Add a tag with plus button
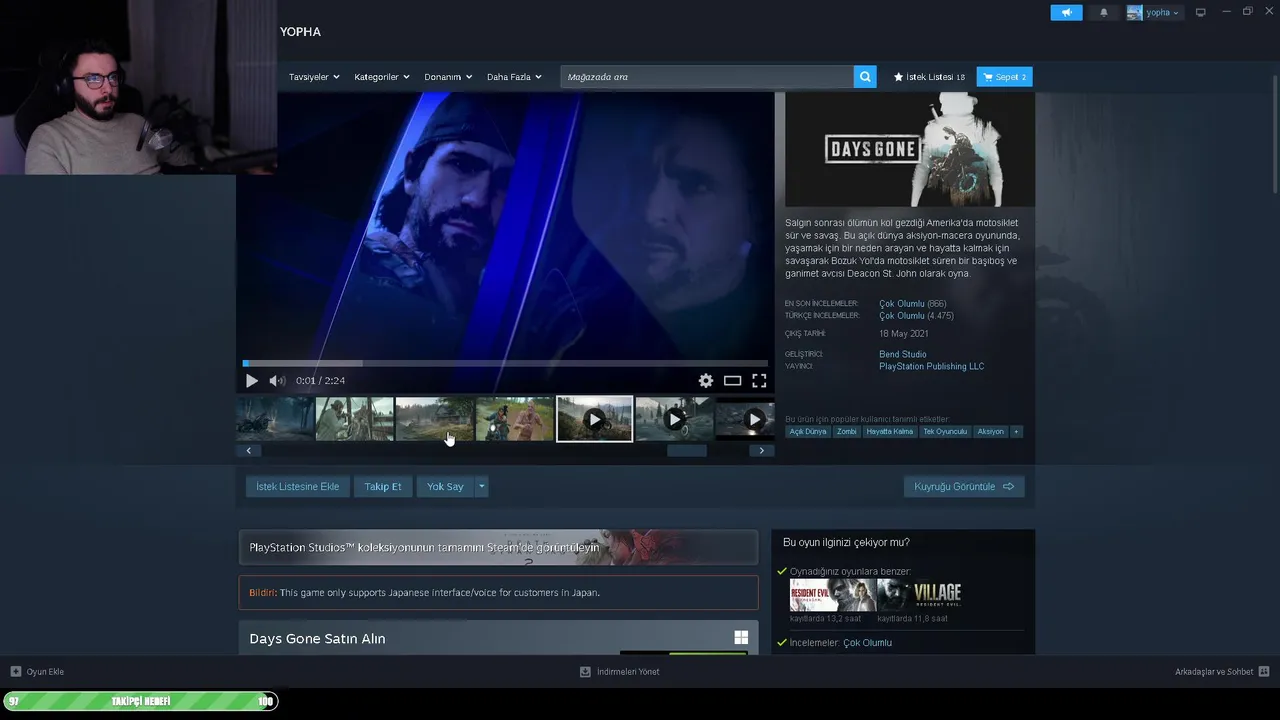This screenshot has width=1280, height=720. pos(1016,432)
